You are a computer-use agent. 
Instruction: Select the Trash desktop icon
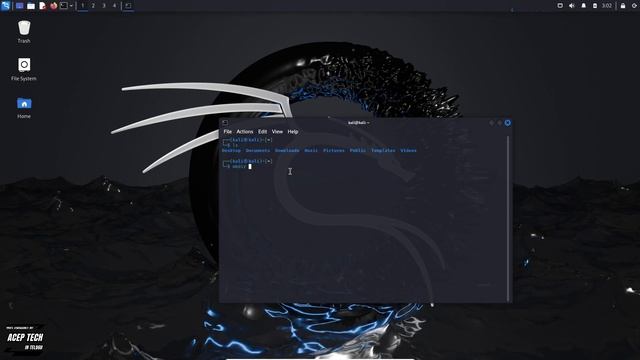tap(24, 32)
